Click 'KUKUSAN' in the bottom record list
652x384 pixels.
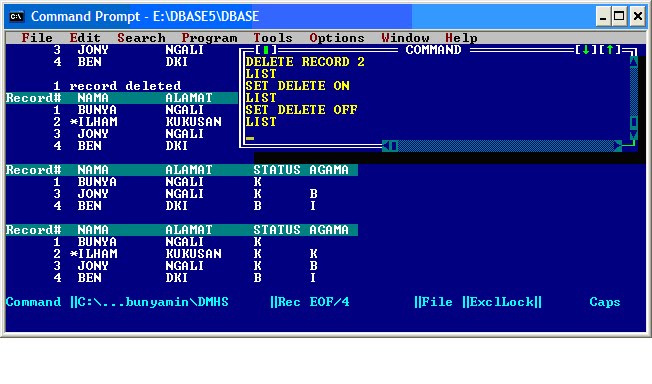(x=193, y=254)
